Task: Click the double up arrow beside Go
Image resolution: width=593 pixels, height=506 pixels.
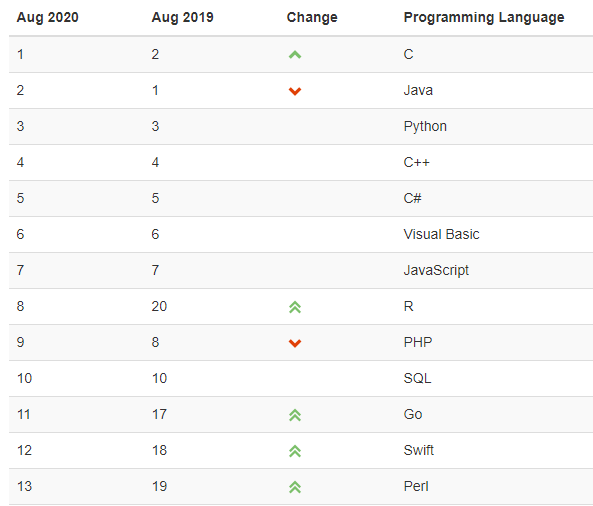Action: [295, 415]
